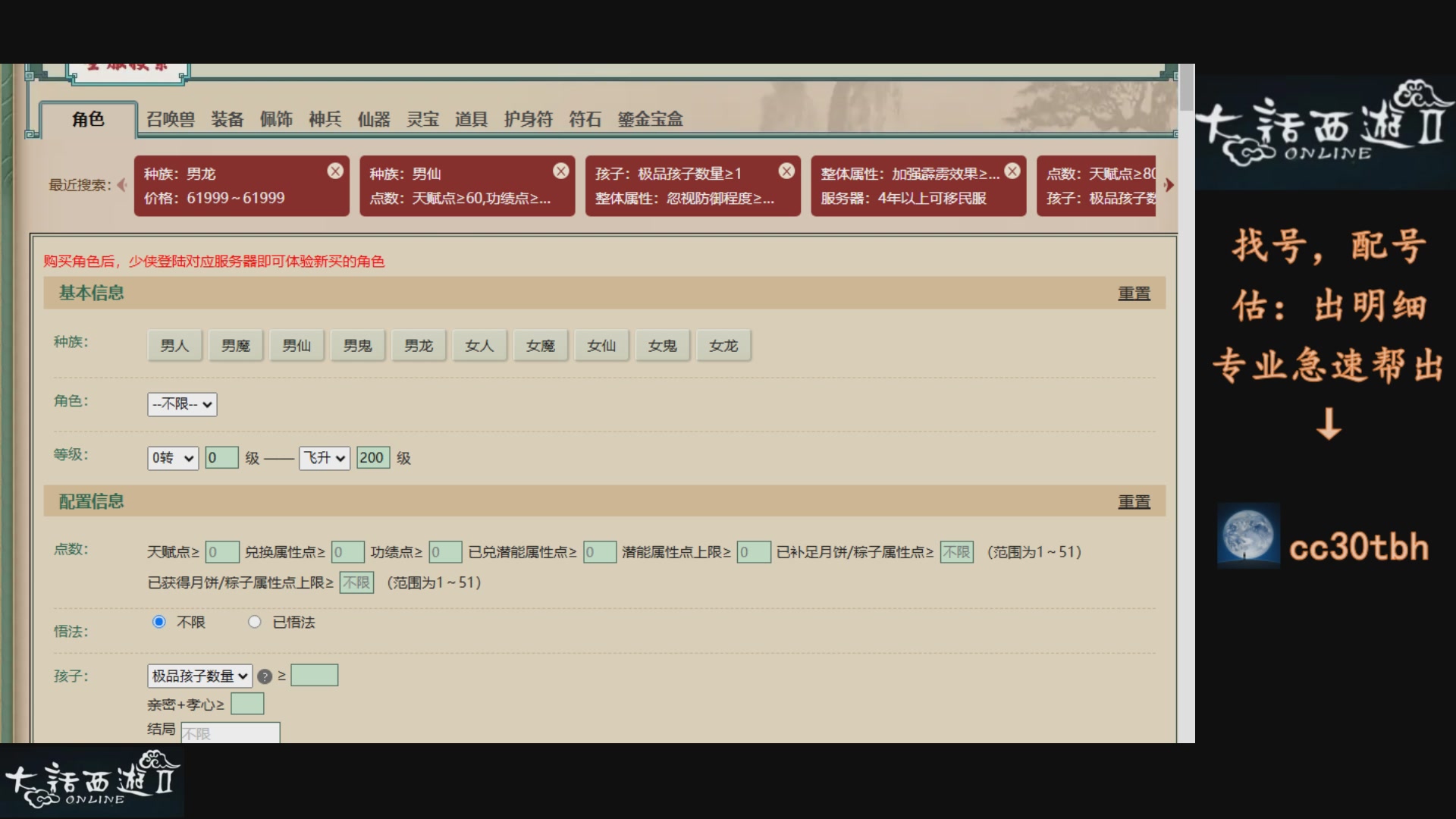Switch to the 装备 tab
1456x819 pixels.
coord(227,119)
